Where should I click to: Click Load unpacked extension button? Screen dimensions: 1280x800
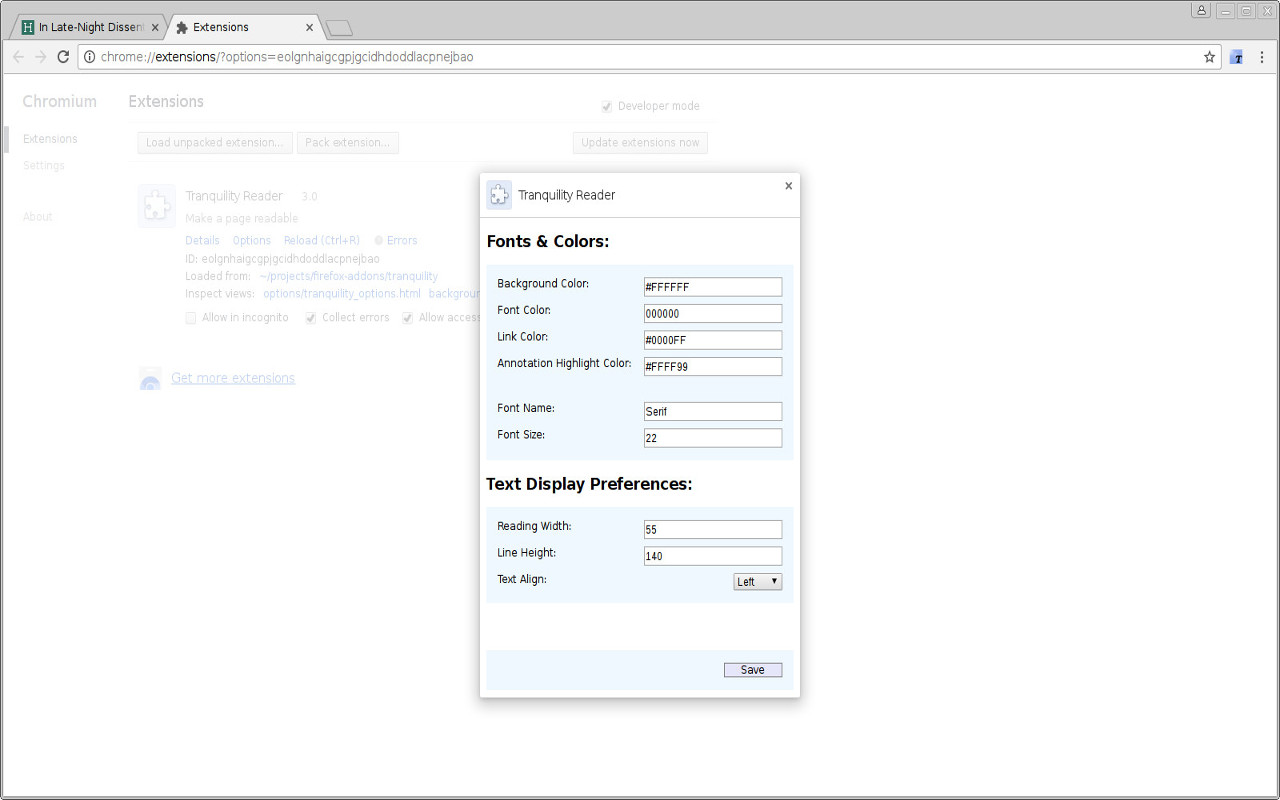(x=215, y=143)
